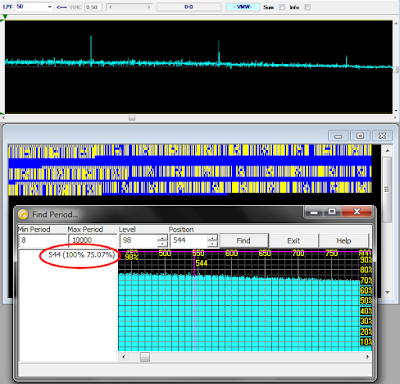Click the 544 marker on the period graph
This screenshot has height=384, width=400.
click(201, 263)
